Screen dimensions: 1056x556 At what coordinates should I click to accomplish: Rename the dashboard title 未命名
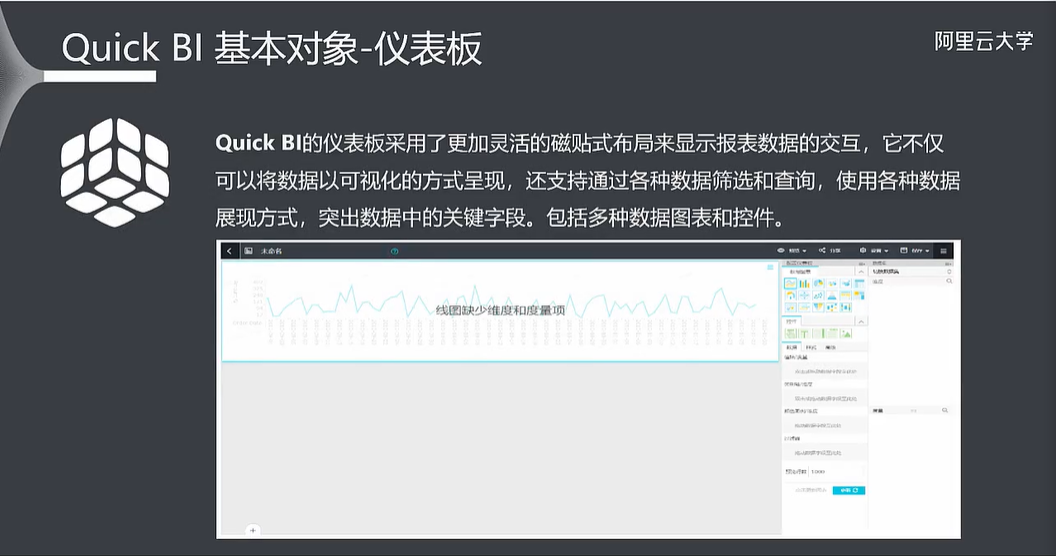(x=271, y=251)
